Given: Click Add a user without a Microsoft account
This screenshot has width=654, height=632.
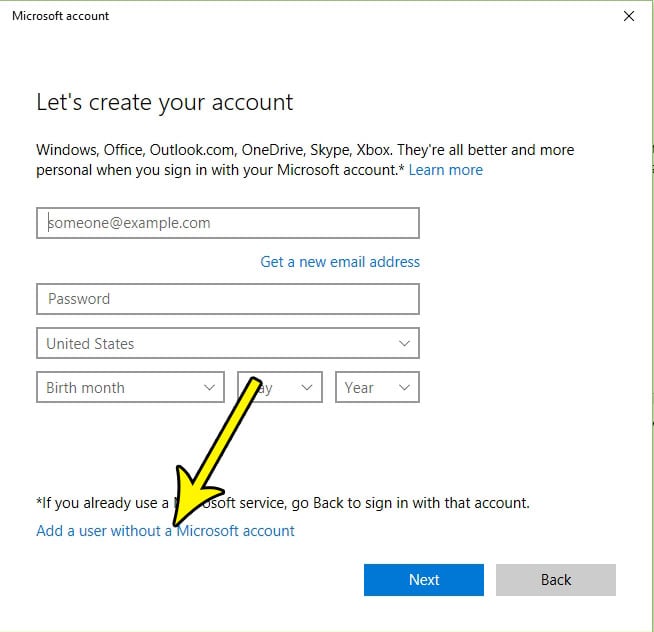Looking at the screenshot, I should pos(165,531).
